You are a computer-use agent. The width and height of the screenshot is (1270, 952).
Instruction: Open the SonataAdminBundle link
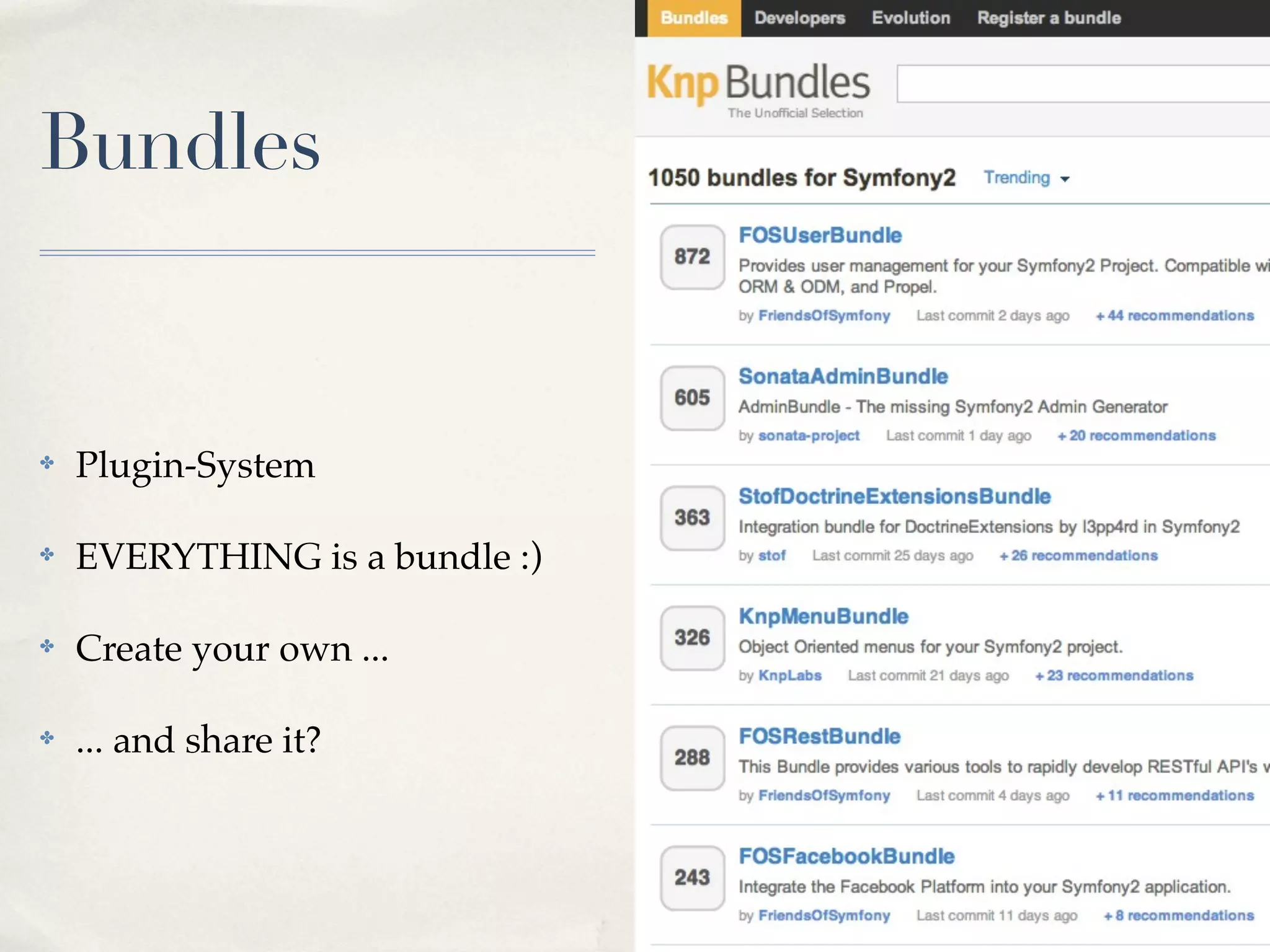click(x=843, y=376)
